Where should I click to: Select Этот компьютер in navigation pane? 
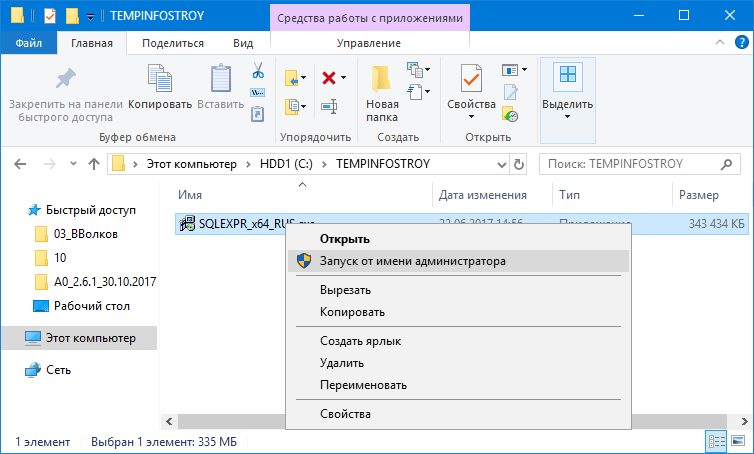point(90,339)
